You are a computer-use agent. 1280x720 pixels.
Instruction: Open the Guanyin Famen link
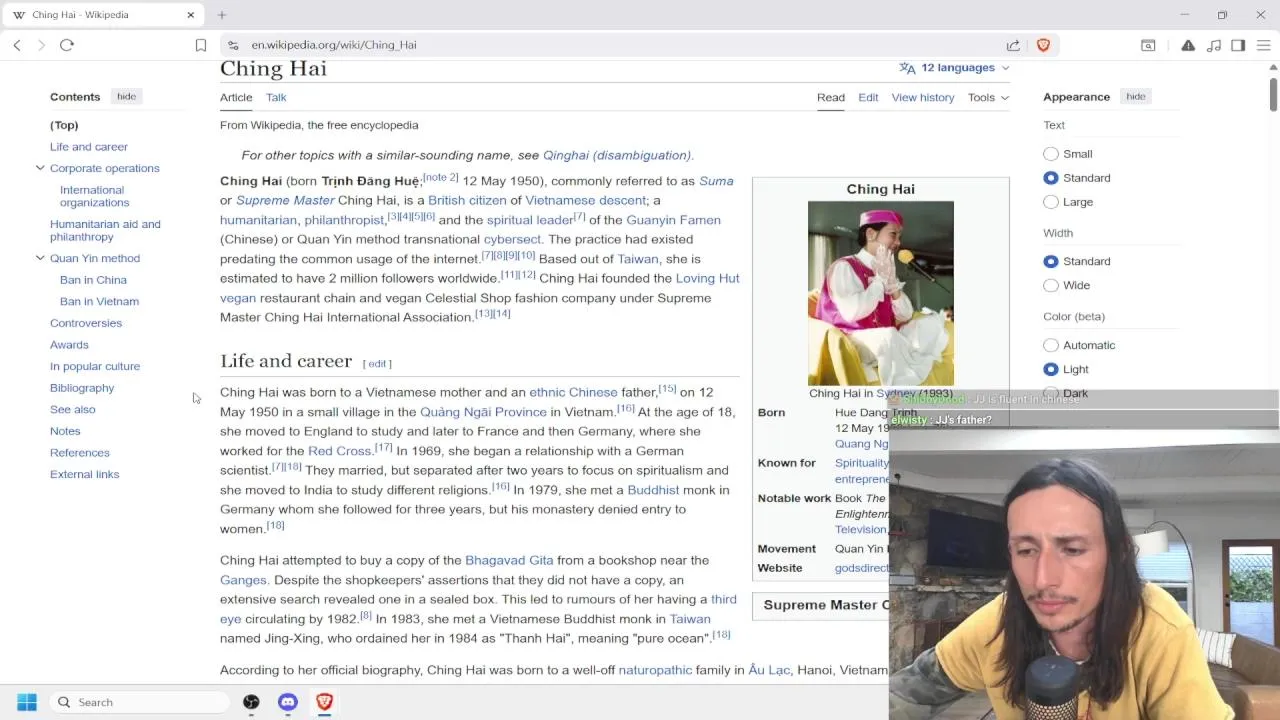click(x=673, y=220)
